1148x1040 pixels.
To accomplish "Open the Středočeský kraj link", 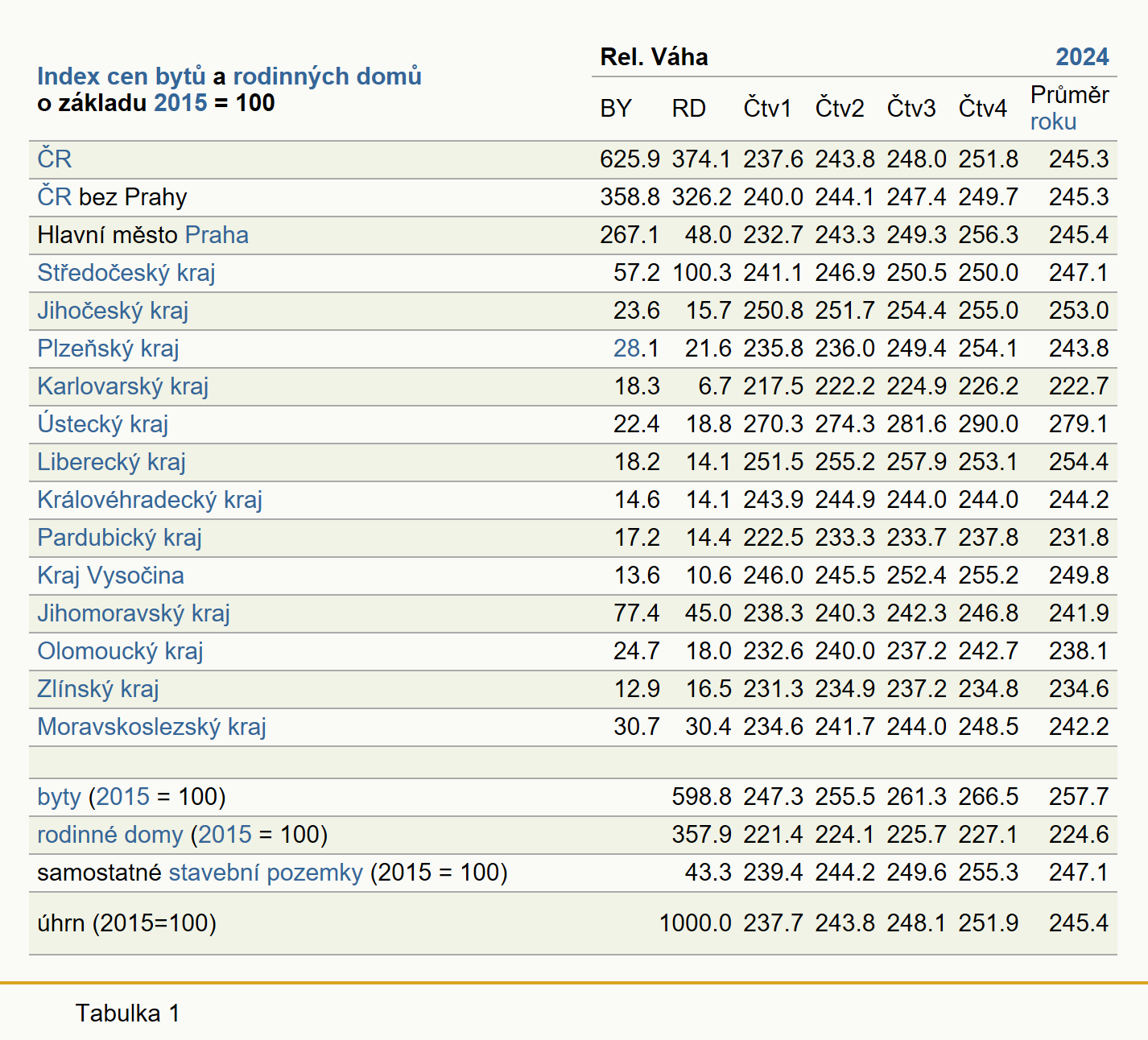I will [x=126, y=273].
